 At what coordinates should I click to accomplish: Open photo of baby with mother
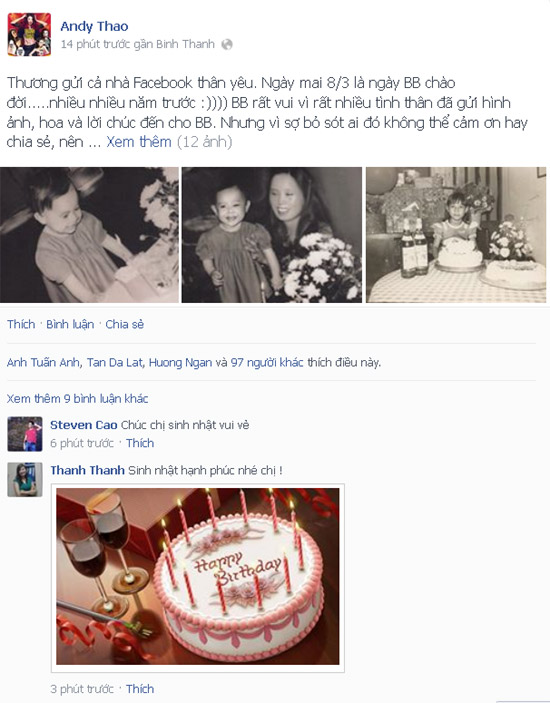click(272, 235)
